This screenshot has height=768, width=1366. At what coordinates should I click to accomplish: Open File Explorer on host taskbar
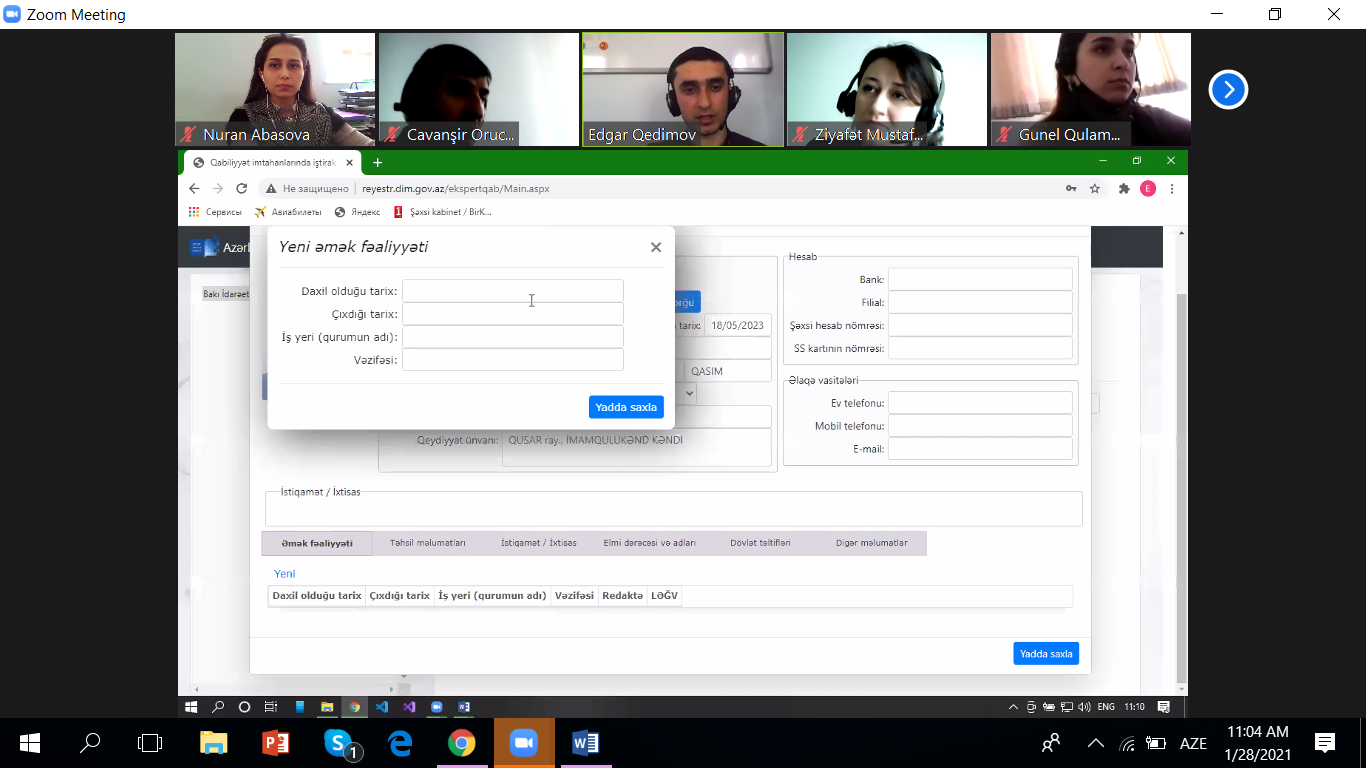click(214, 743)
